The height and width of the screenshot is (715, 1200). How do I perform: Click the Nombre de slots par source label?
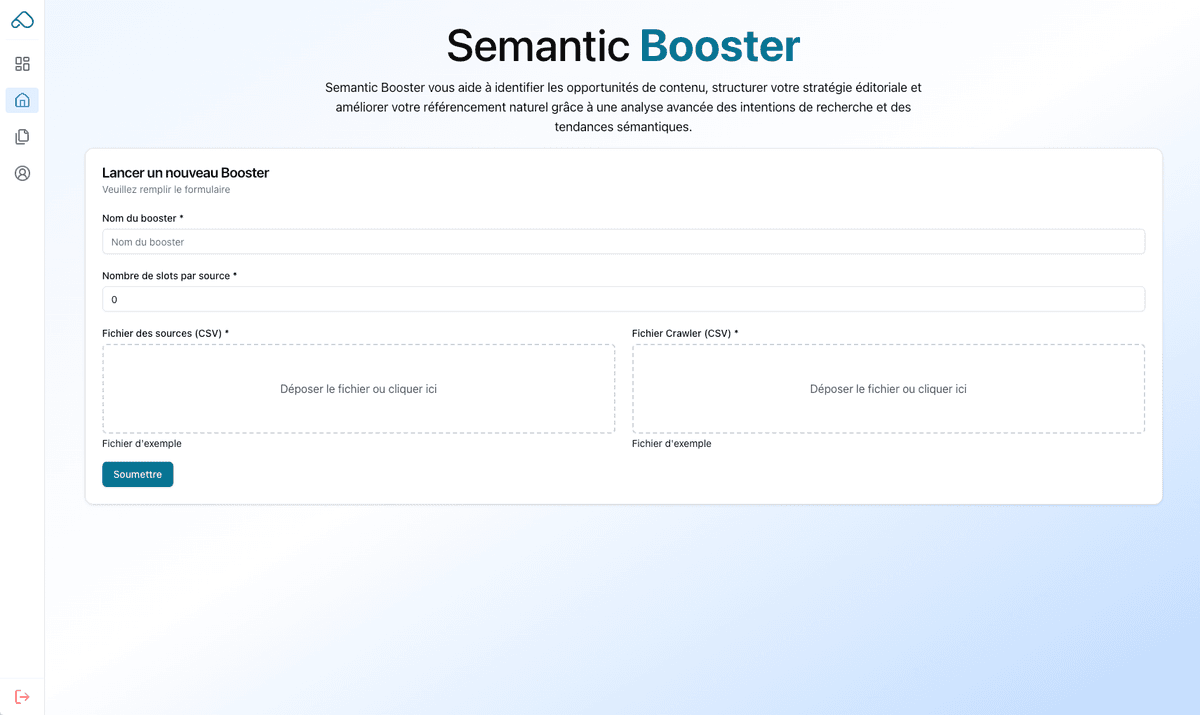168,275
